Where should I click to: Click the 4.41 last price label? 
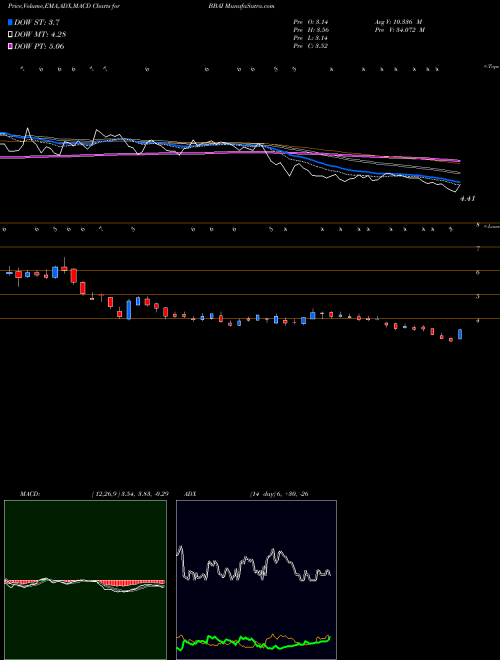(468, 199)
